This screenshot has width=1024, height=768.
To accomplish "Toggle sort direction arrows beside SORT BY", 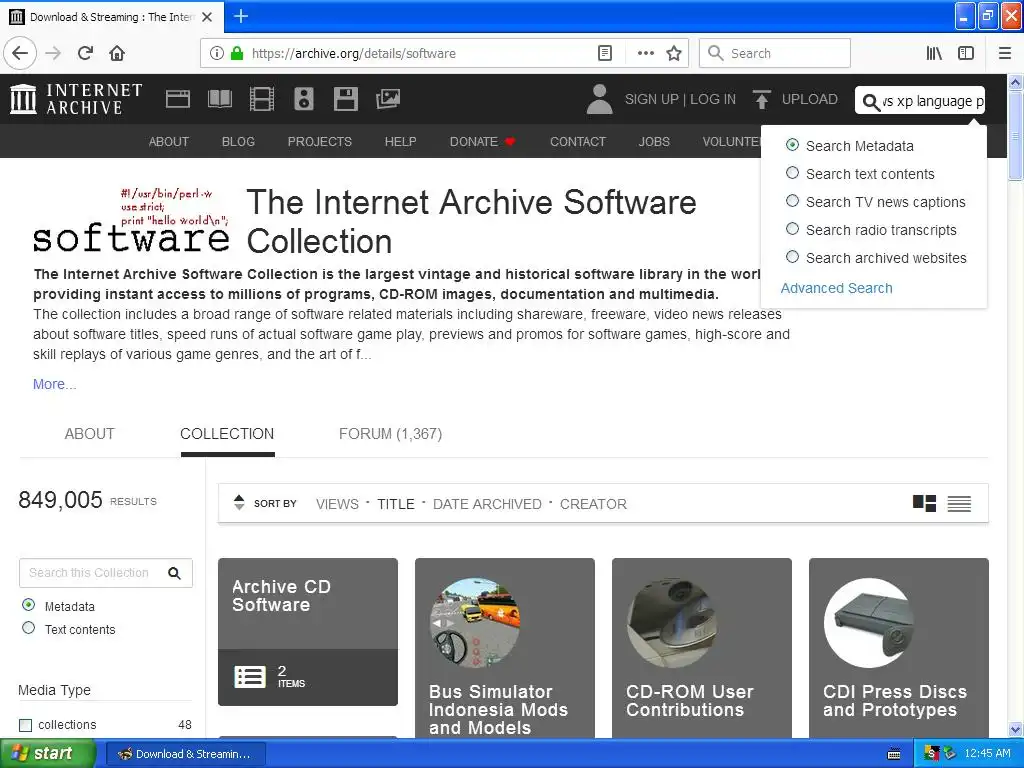I will [x=239, y=502].
